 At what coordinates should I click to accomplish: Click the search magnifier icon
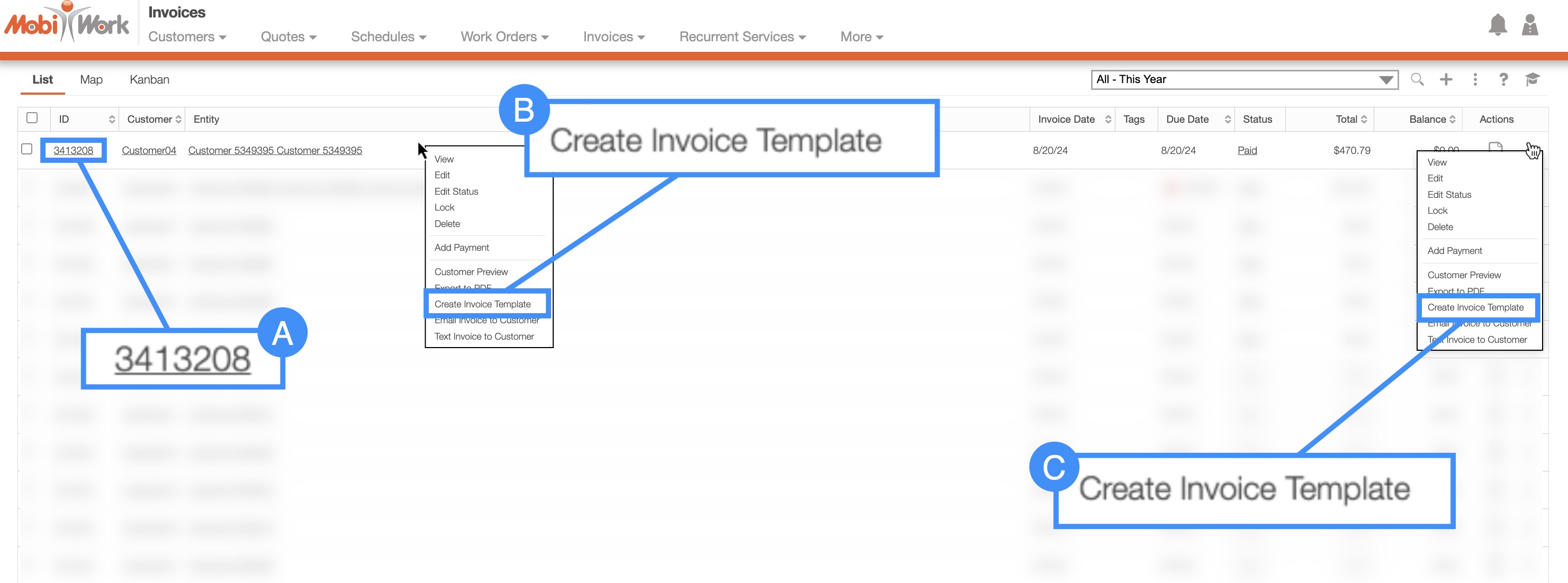[x=1417, y=79]
